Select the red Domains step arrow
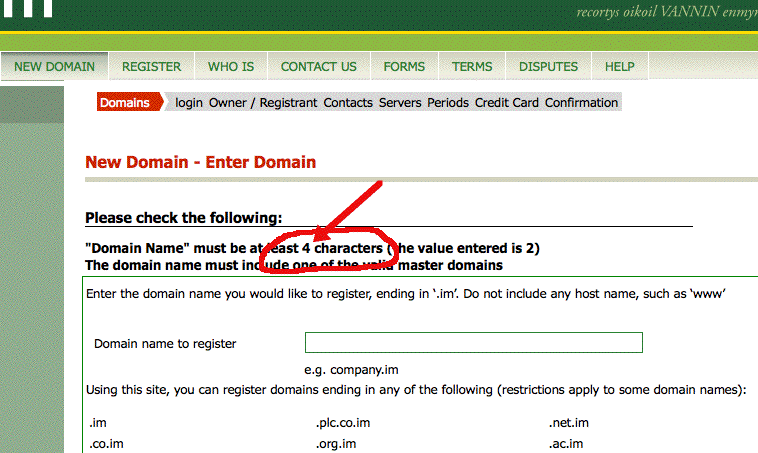758x453 pixels. point(127,102)
